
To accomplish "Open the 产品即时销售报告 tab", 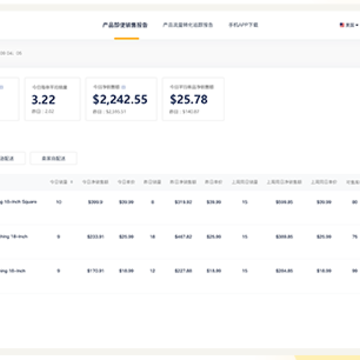I will pyautogui.click(x=125, y=25).
